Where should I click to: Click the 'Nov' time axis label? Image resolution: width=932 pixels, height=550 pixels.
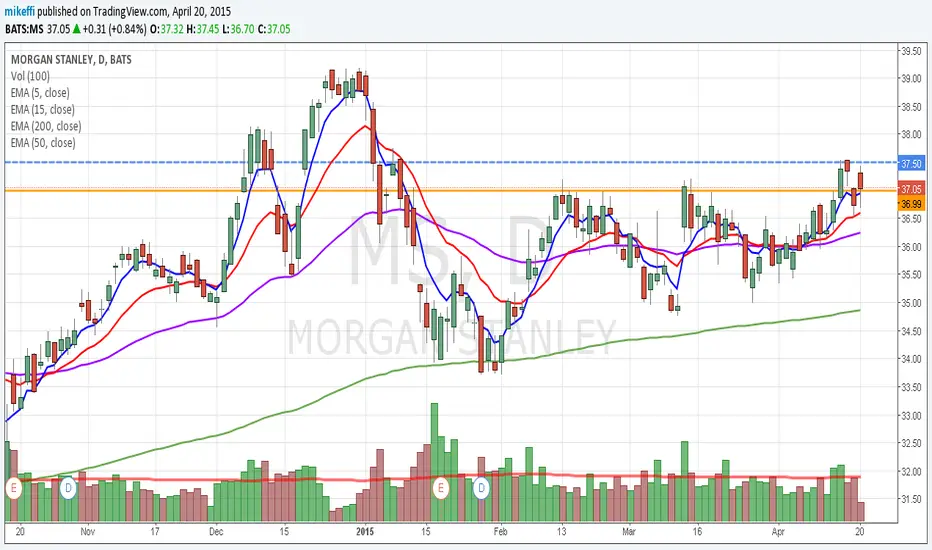(87, 532)
